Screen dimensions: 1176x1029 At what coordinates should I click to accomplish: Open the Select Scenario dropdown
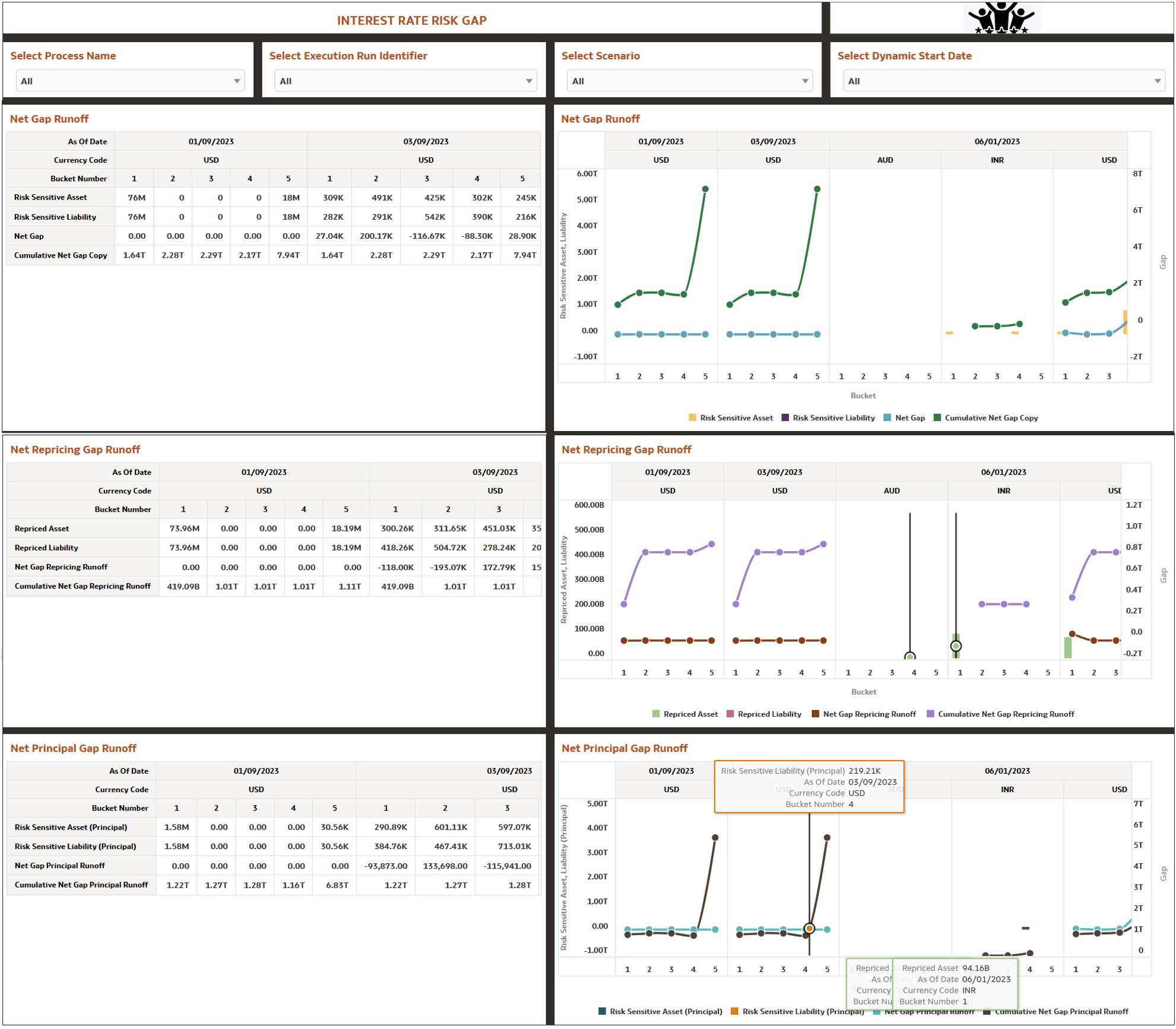(689, 81)
